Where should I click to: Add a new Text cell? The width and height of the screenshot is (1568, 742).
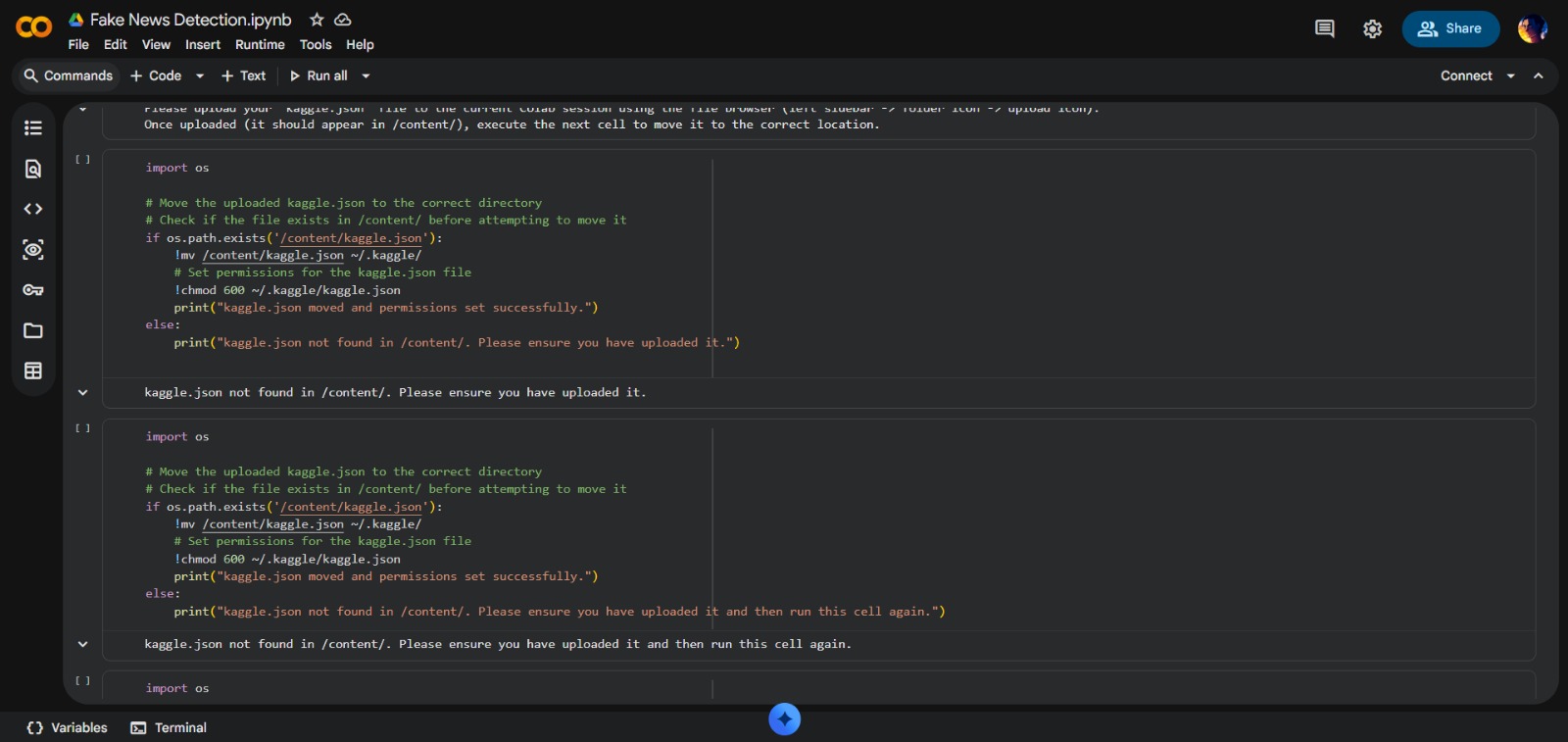point(244,76)
